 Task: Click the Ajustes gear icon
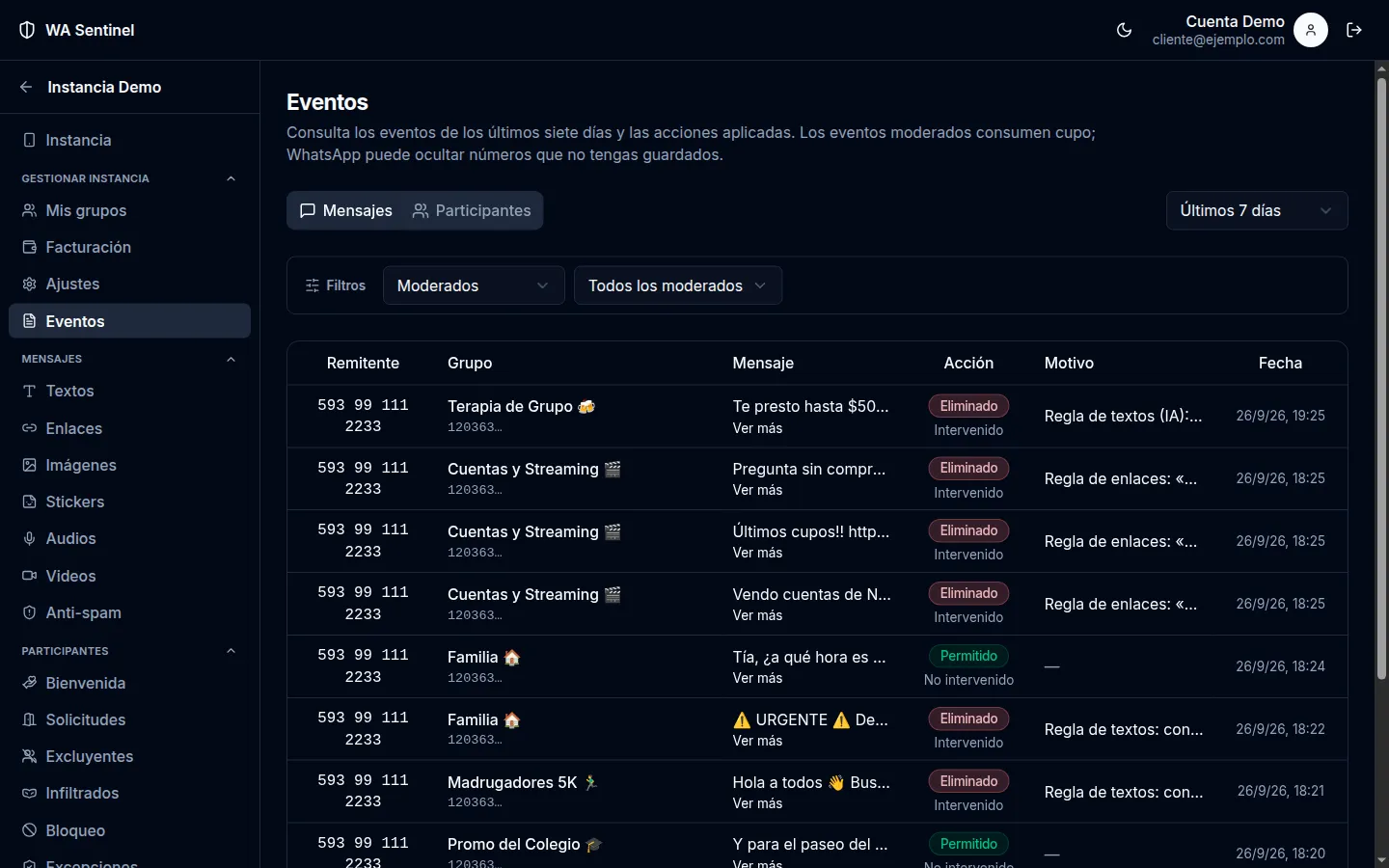[30, 284]
